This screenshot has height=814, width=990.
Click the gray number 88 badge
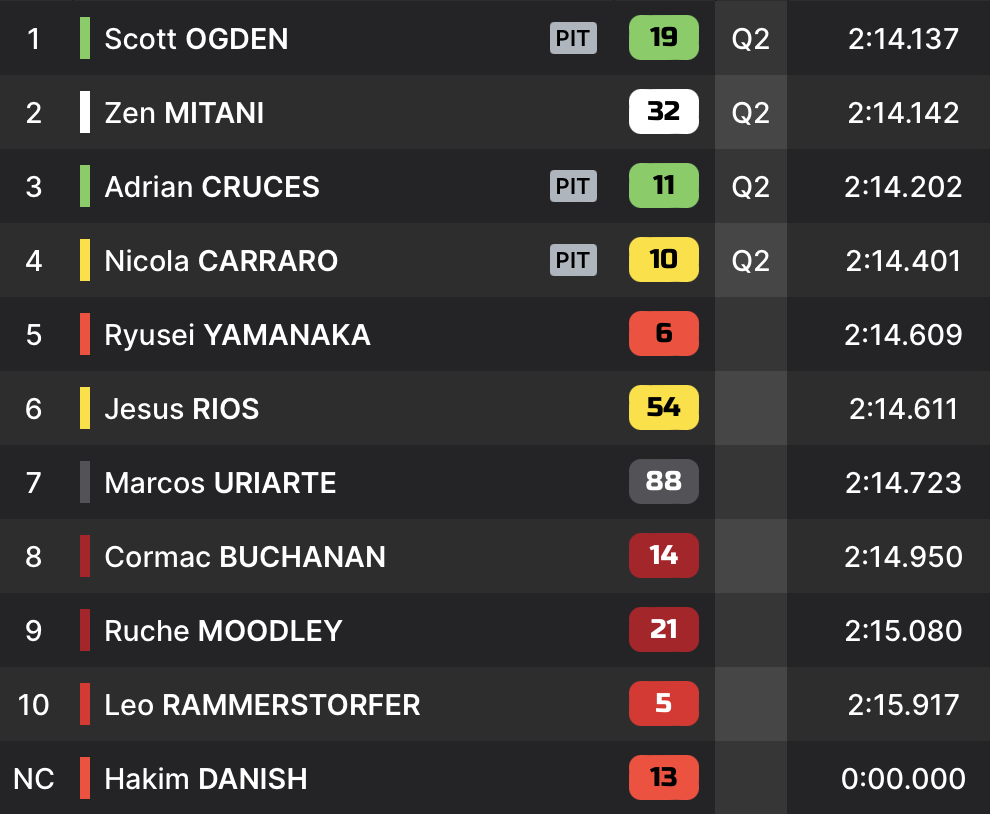pos(663,482)
